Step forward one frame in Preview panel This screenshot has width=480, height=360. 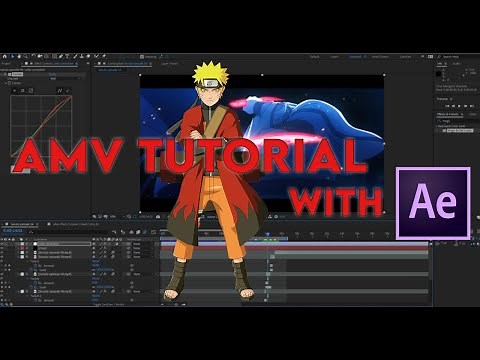466,106
